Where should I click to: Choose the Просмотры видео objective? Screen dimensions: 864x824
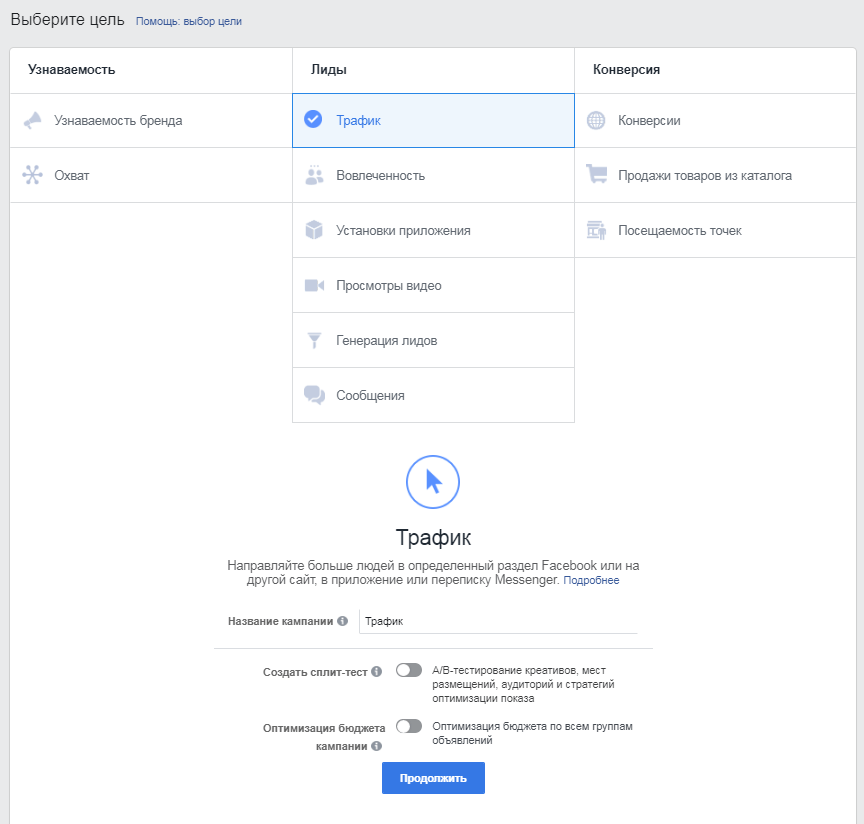point(389,285)
